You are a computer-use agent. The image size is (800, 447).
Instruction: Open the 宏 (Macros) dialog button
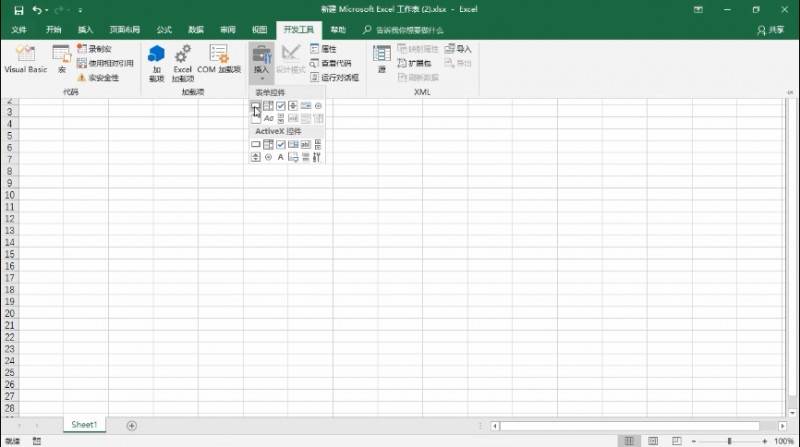pyautogui.click(x=62, y=59)
